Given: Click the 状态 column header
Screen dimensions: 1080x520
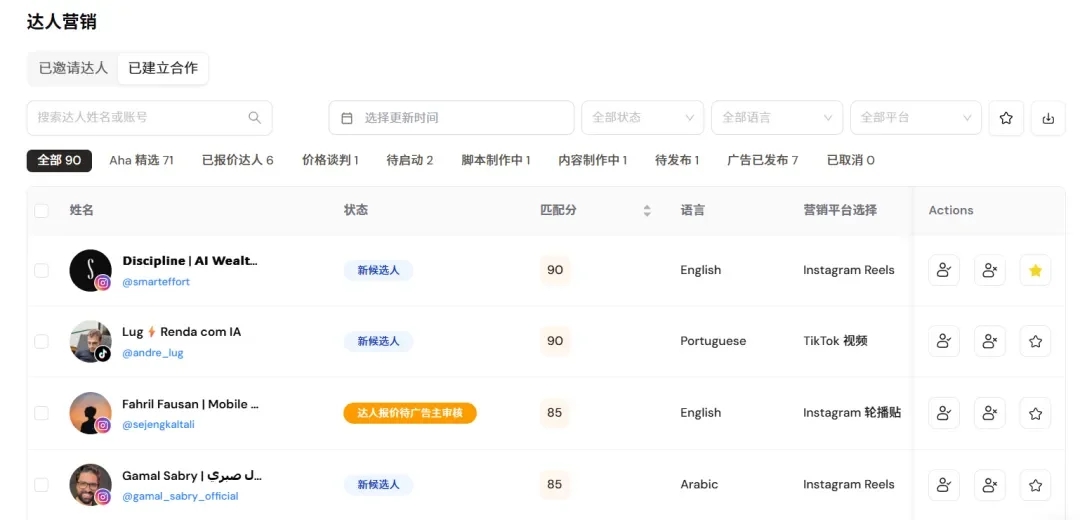Looking at the screenshot, I should (356, 210).
